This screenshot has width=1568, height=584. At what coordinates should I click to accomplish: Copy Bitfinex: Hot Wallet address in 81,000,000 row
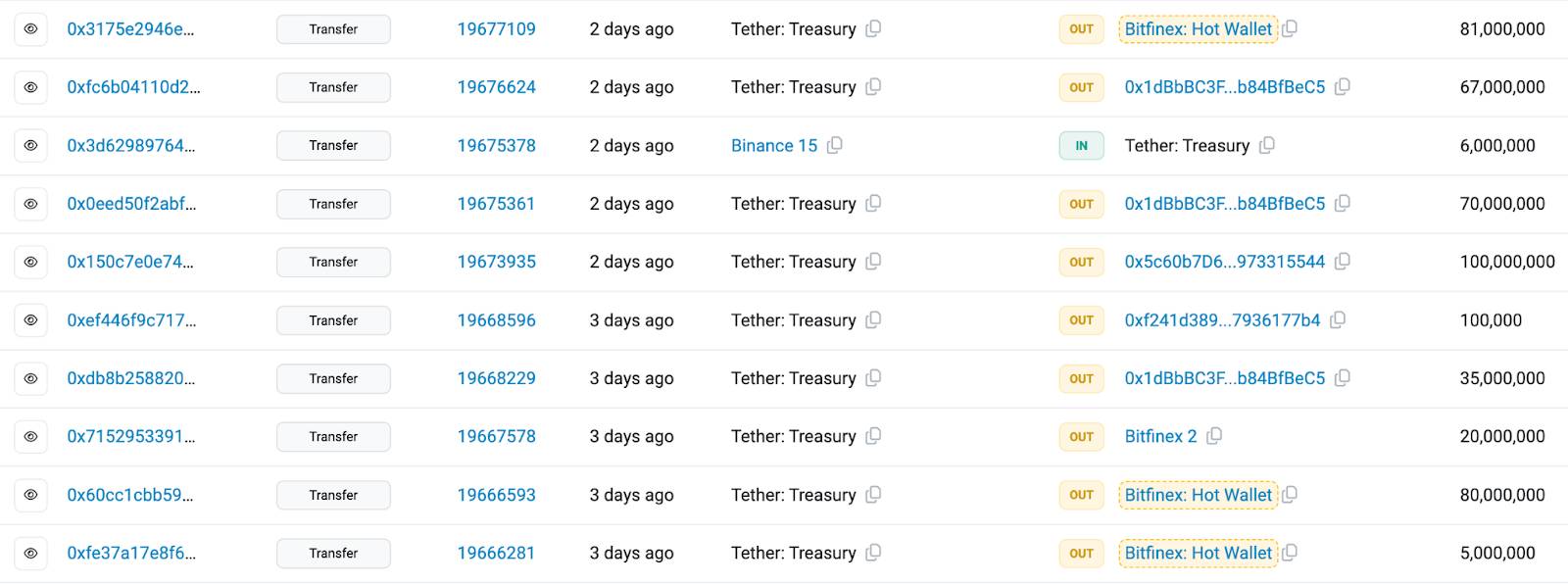(1290, 28)
